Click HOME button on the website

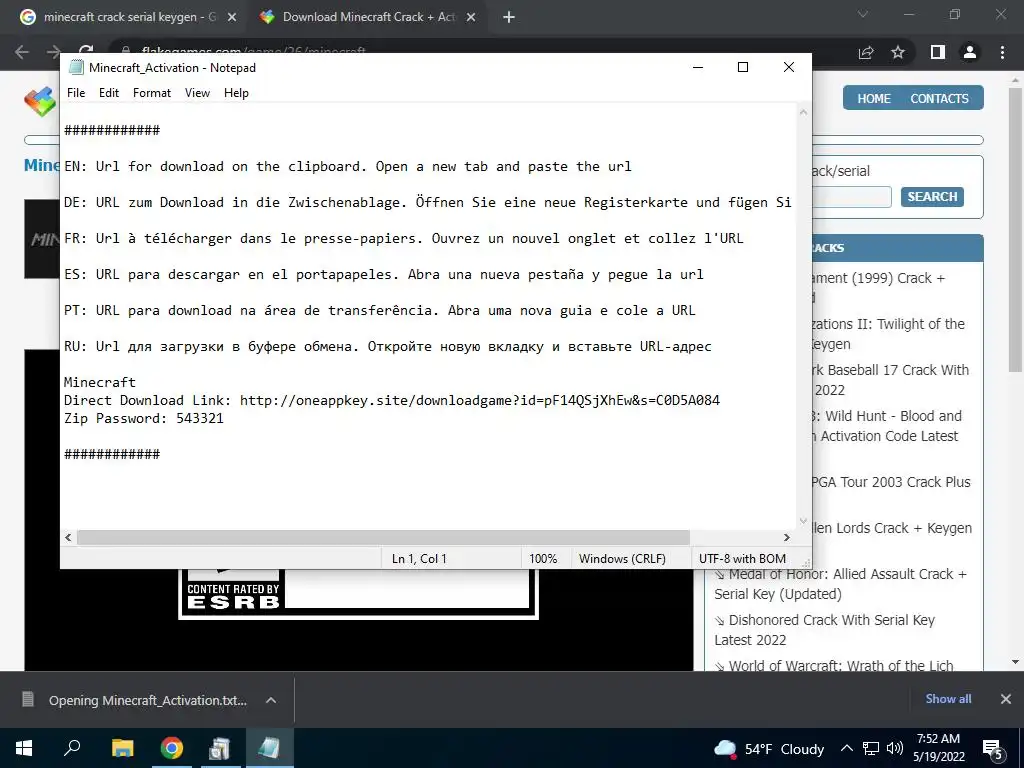coord(874,99)
